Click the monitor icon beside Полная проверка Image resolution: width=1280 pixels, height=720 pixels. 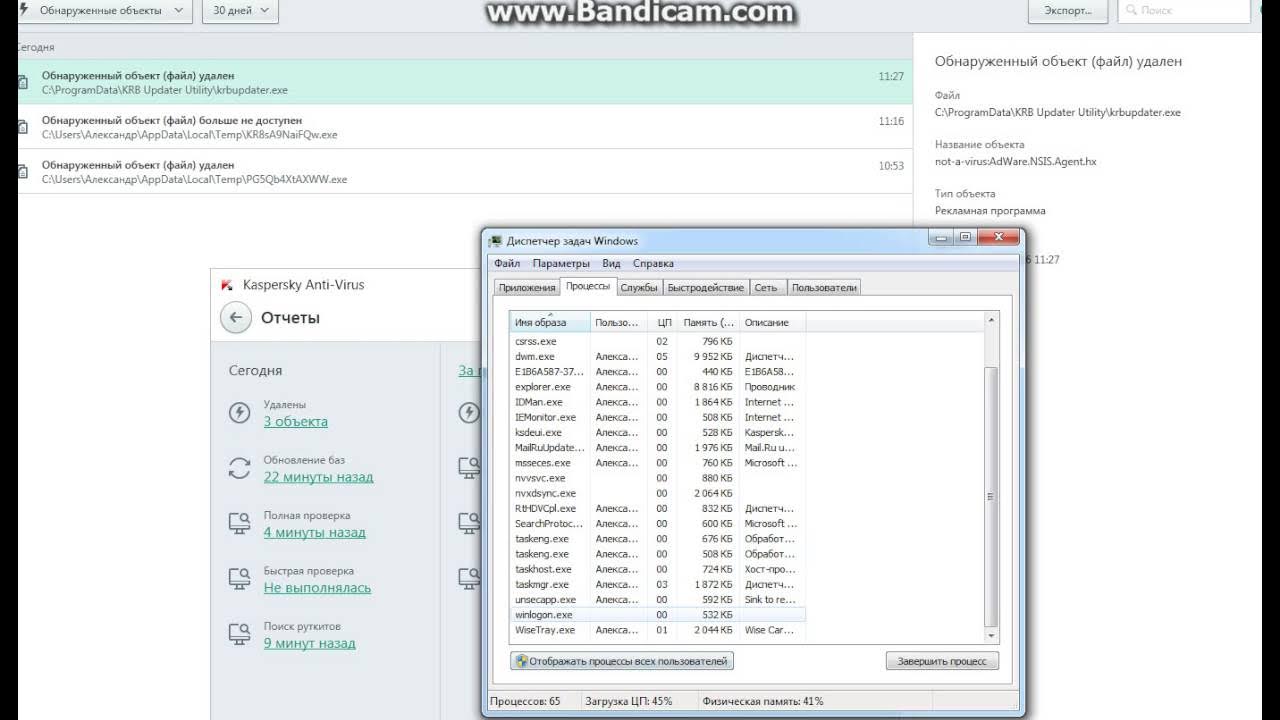tap(239, 523)
